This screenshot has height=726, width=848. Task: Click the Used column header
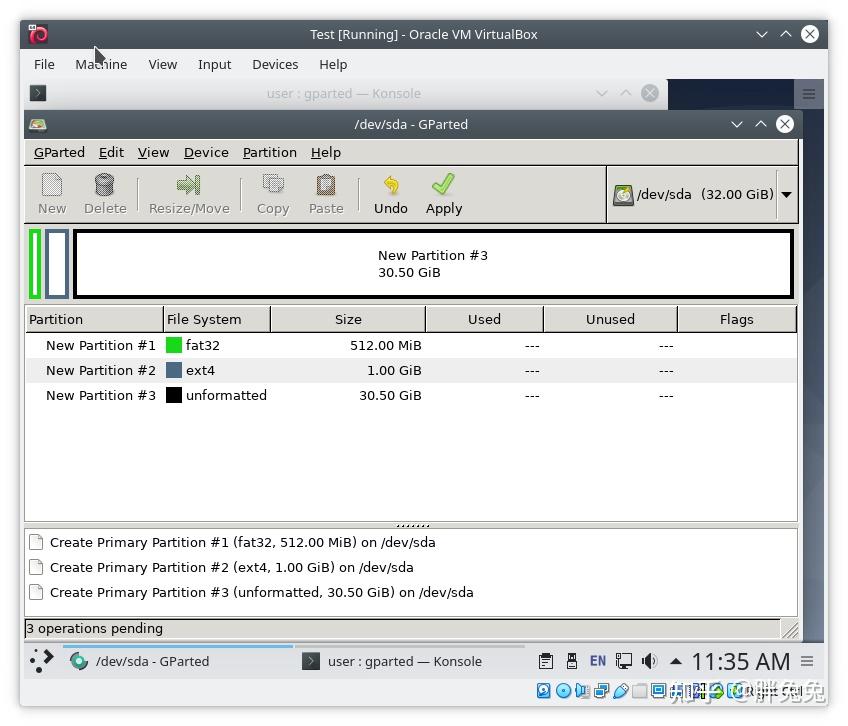pyautogui.click(x=484, y=319)
